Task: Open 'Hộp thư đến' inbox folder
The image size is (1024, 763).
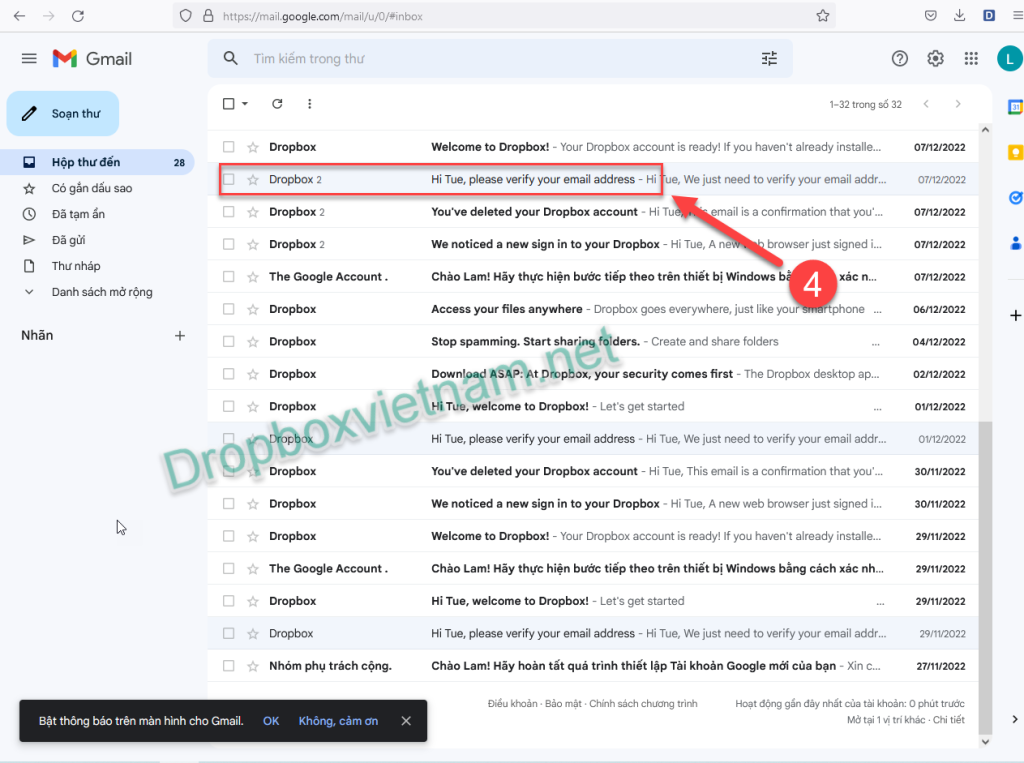Action: pos(97,162)
